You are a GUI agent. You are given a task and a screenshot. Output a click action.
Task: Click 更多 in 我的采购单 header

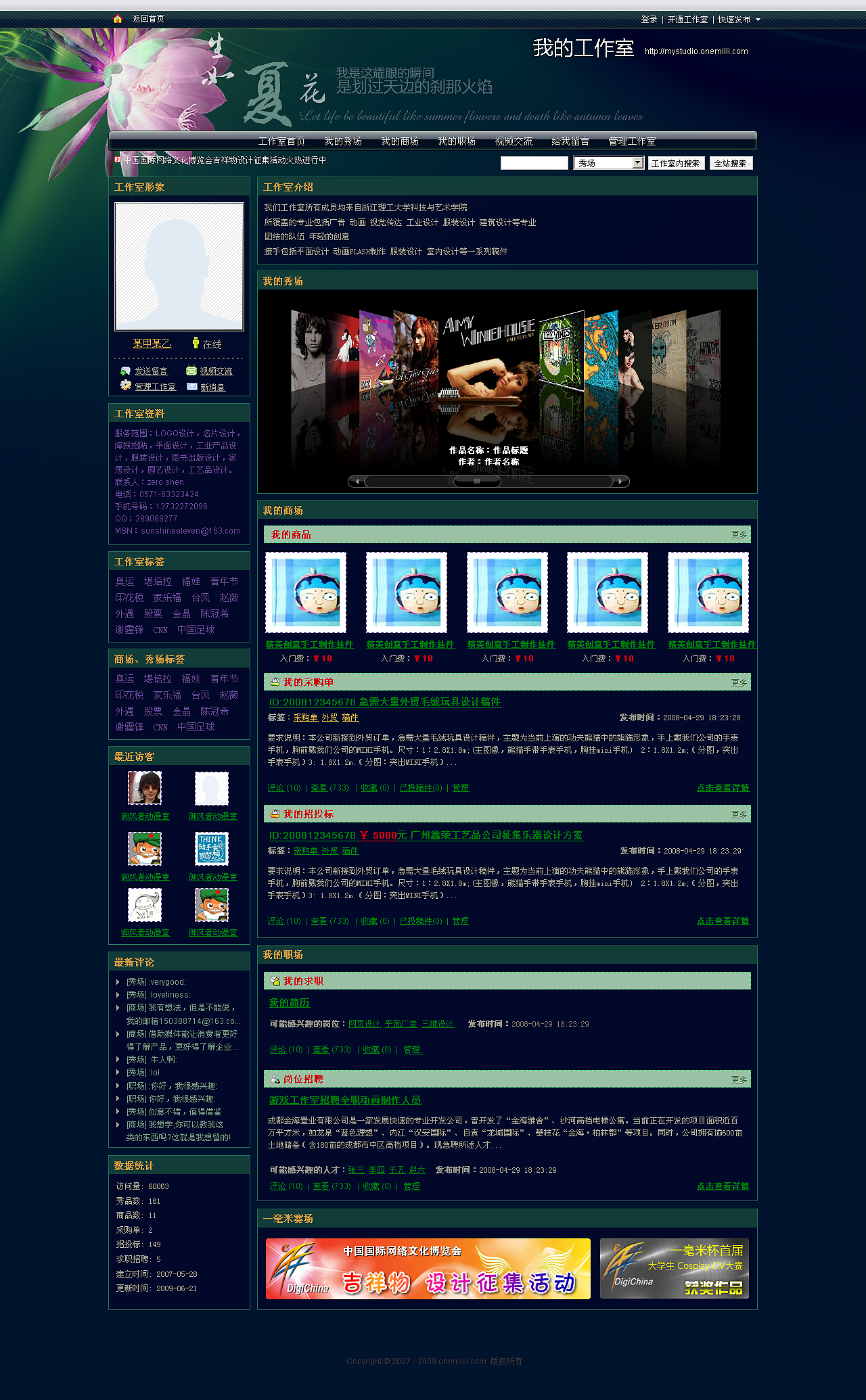point(739,682)
